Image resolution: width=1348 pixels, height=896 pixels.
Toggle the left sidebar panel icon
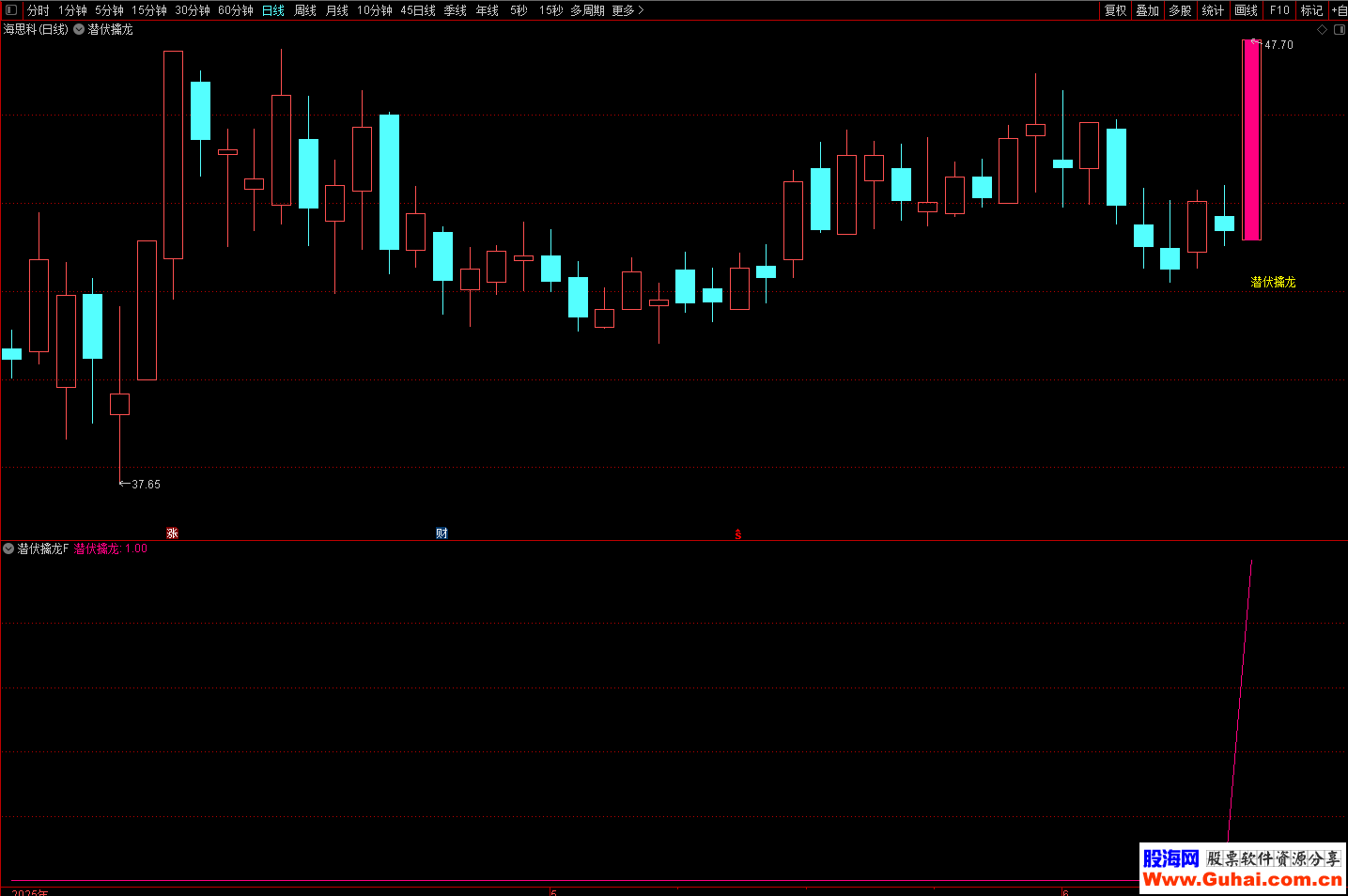point(11,10)
